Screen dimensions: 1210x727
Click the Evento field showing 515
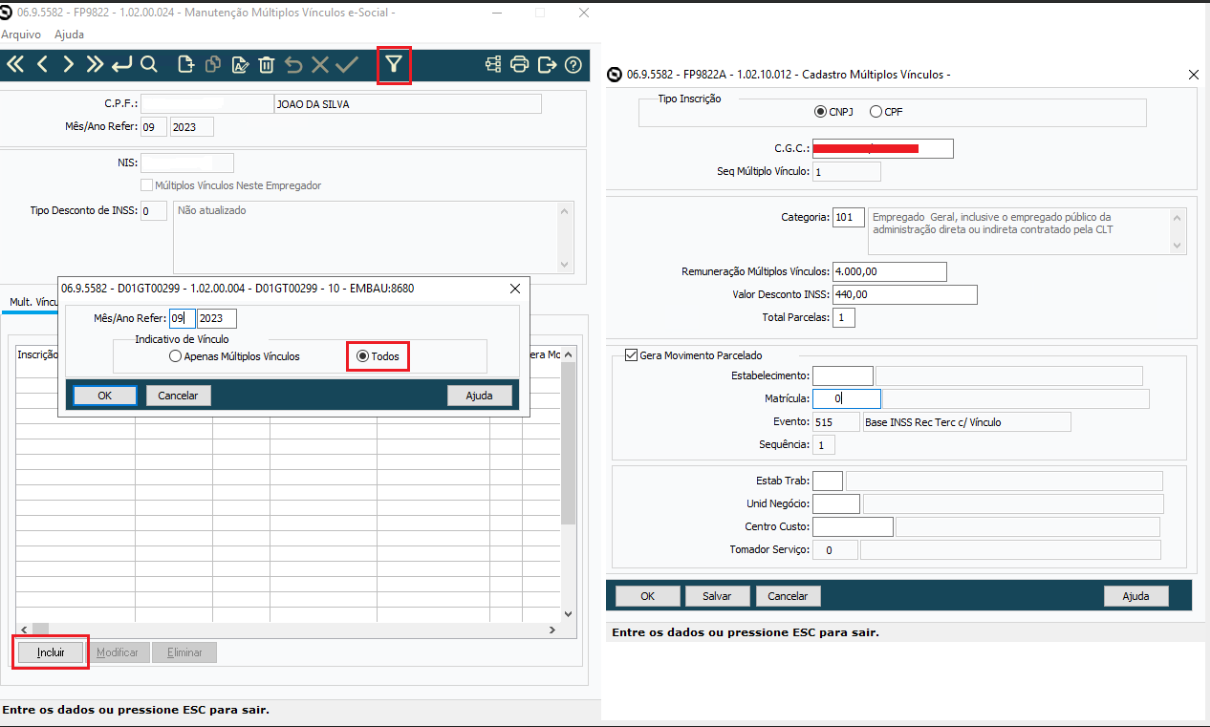click(834, 422)
